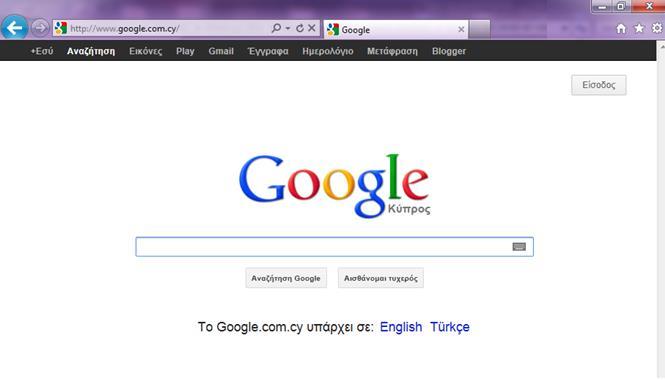Click the Google Κύπρος logo
This screenshot has width=665, height=380.
point(334,186)
